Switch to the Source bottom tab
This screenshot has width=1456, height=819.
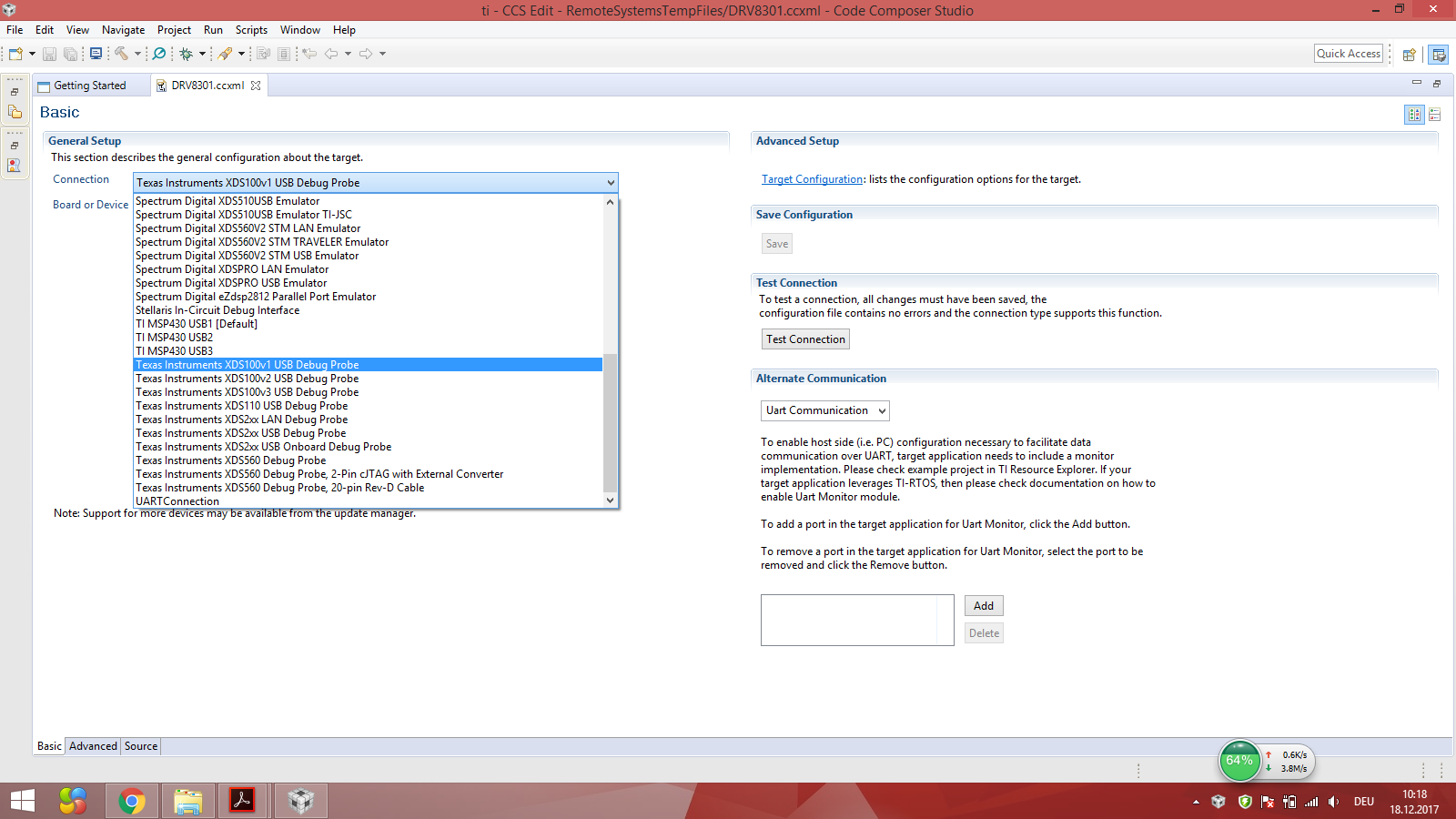[141, 746]
